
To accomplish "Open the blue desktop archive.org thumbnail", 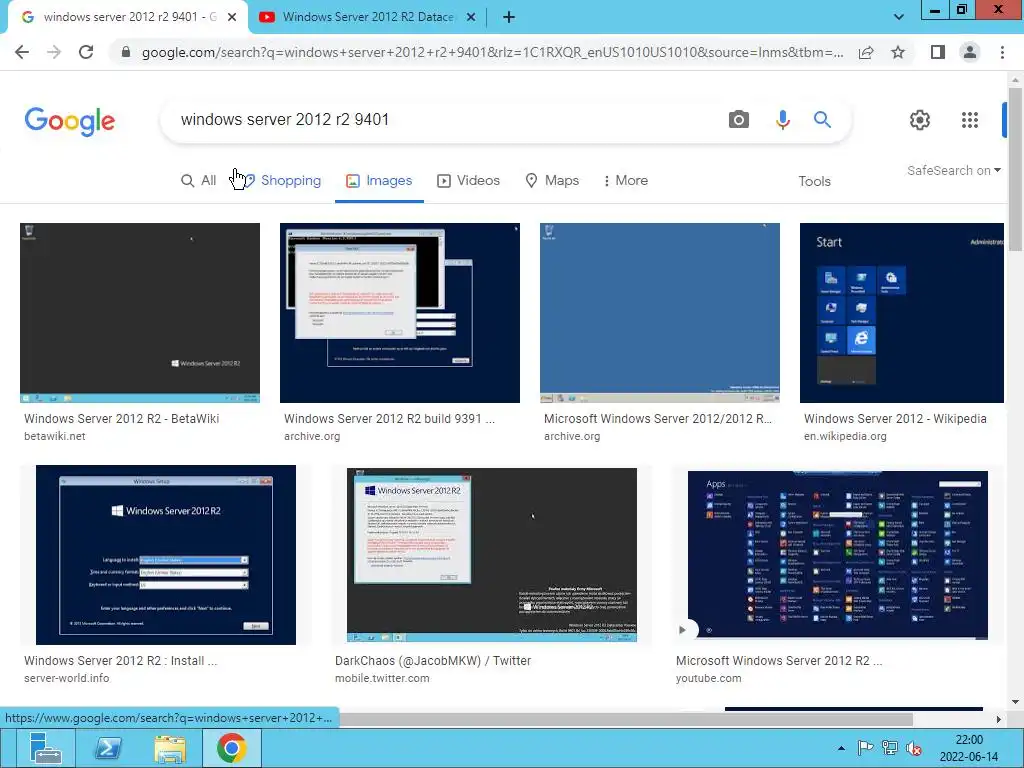I will click(x=660, y=313).
